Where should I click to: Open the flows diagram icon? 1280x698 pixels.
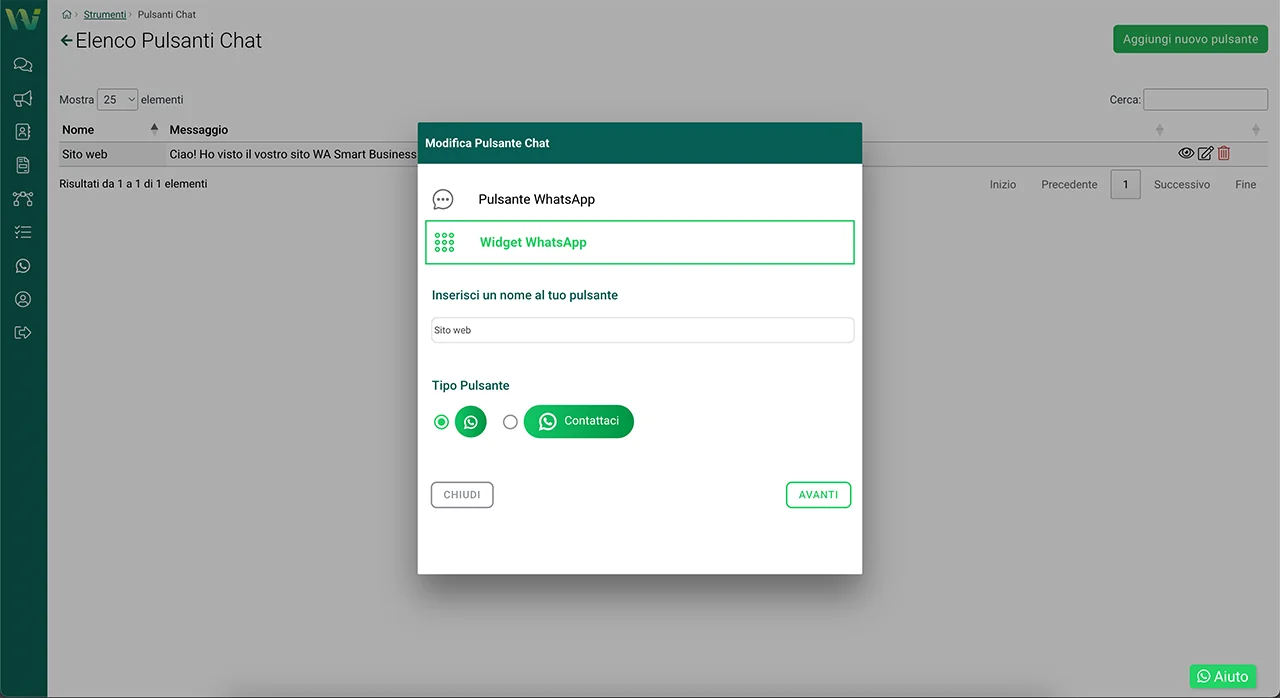point(23,199)
